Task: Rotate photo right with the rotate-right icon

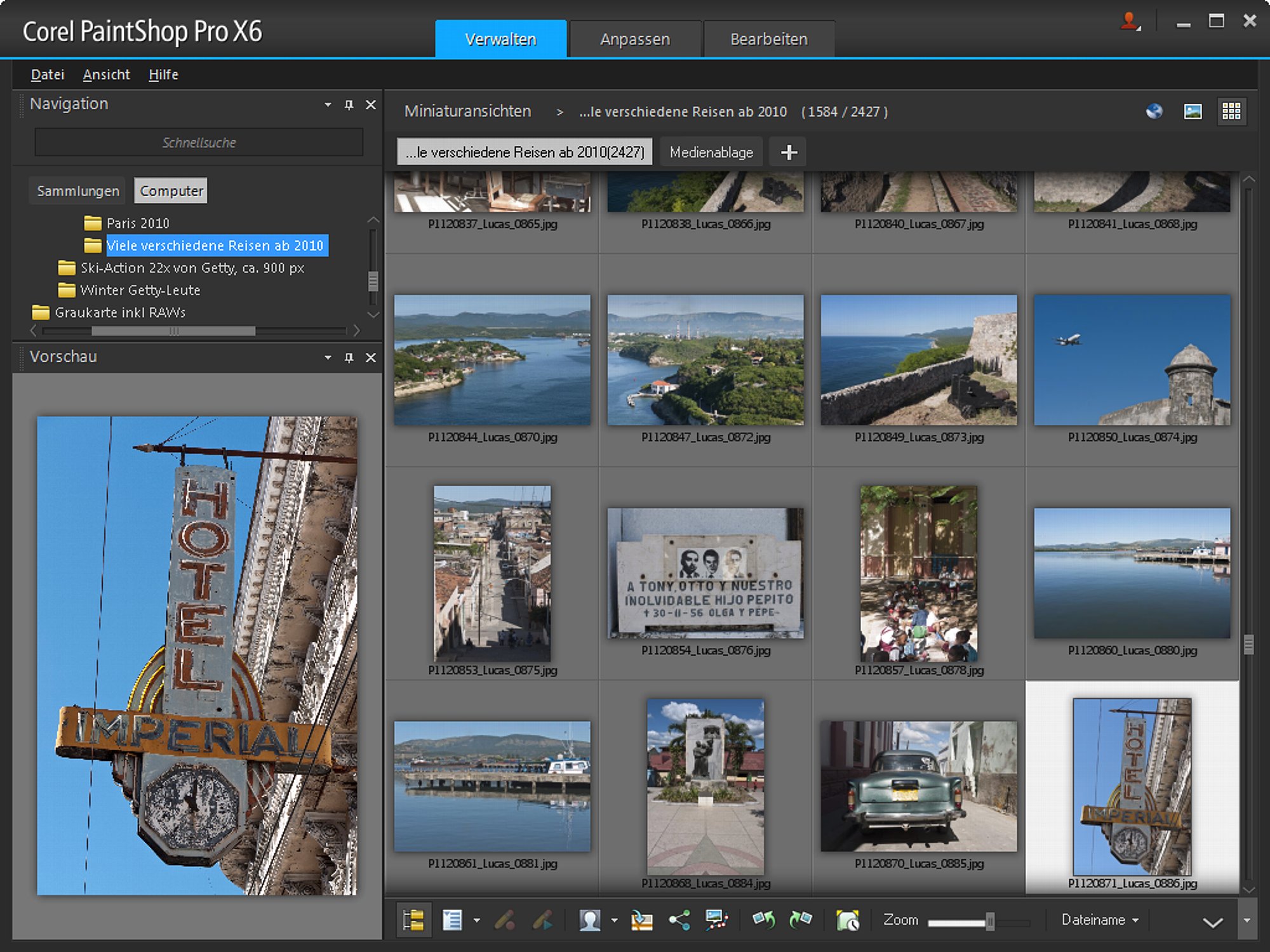Action: [x=801, y=920]
